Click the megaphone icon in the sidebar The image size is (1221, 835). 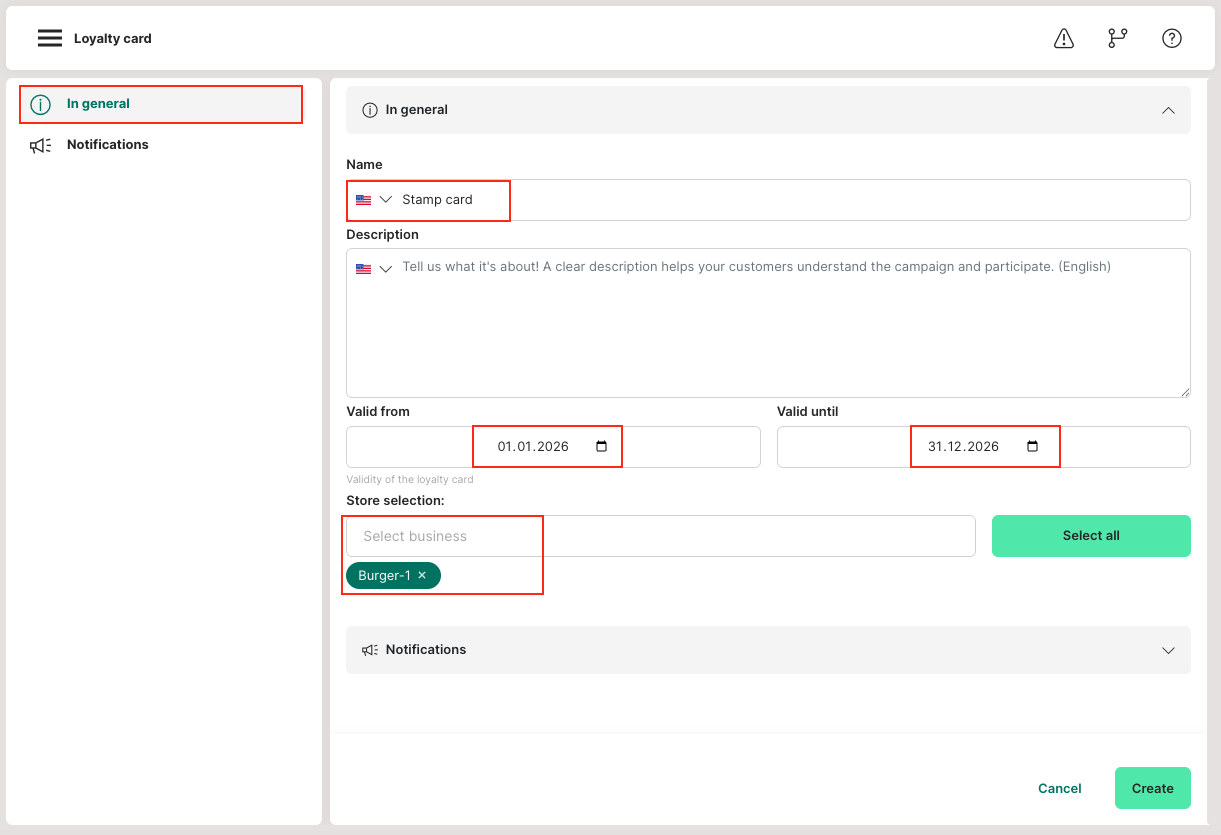[x=40, y=145]
